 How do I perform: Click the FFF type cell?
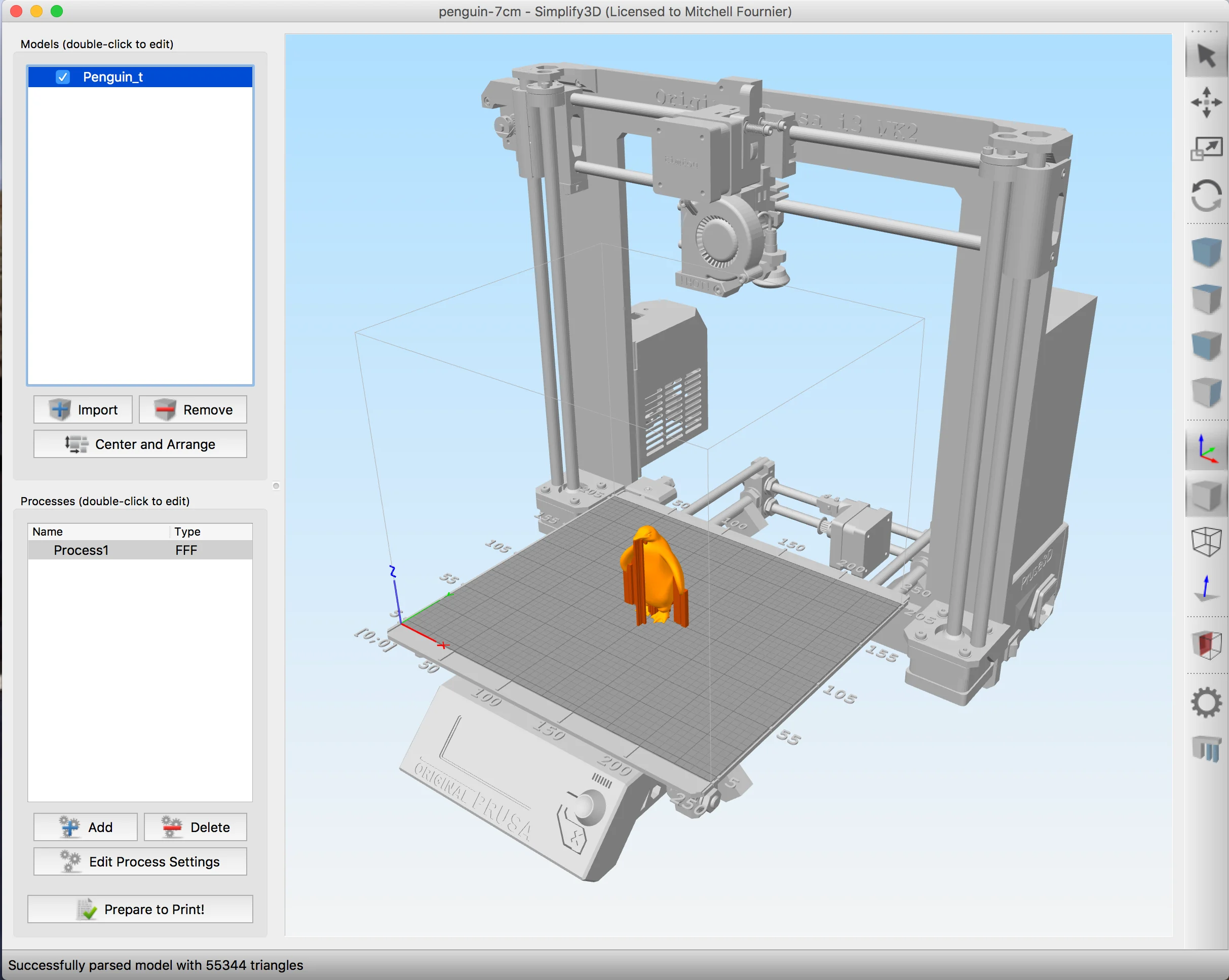click(x=186, y=550)
